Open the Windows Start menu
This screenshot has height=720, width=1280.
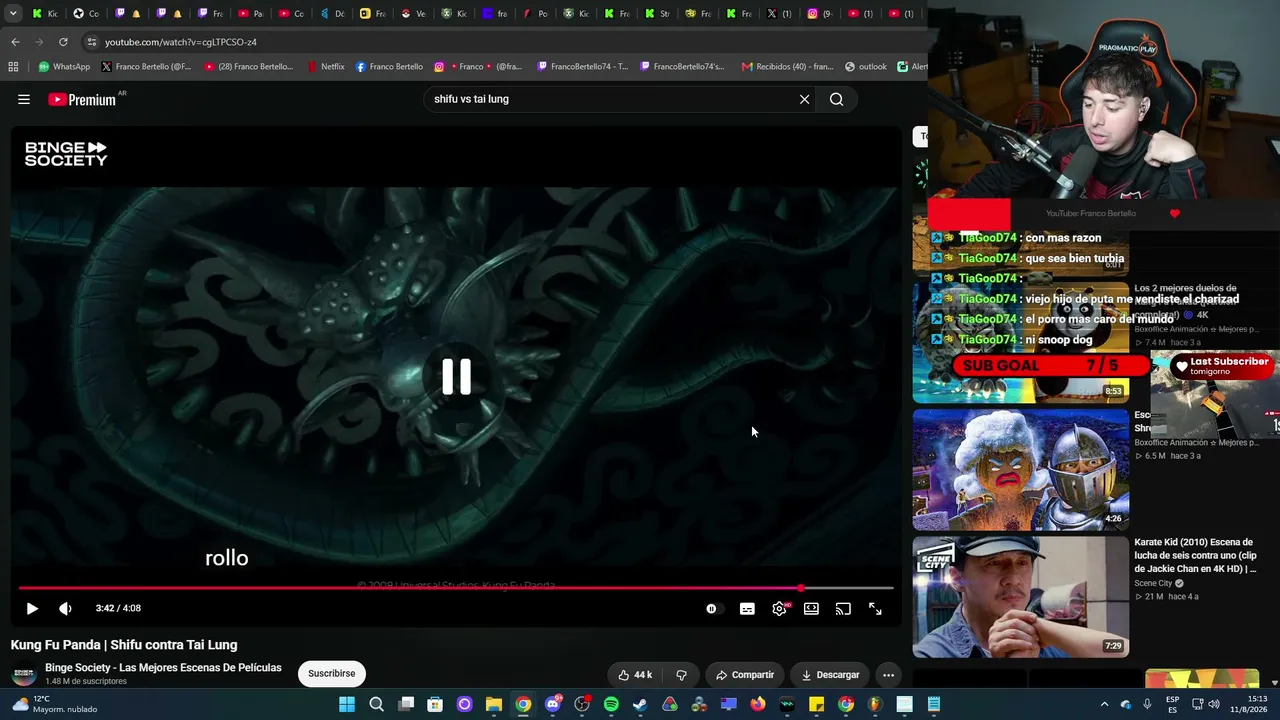[x=347, y=705]
